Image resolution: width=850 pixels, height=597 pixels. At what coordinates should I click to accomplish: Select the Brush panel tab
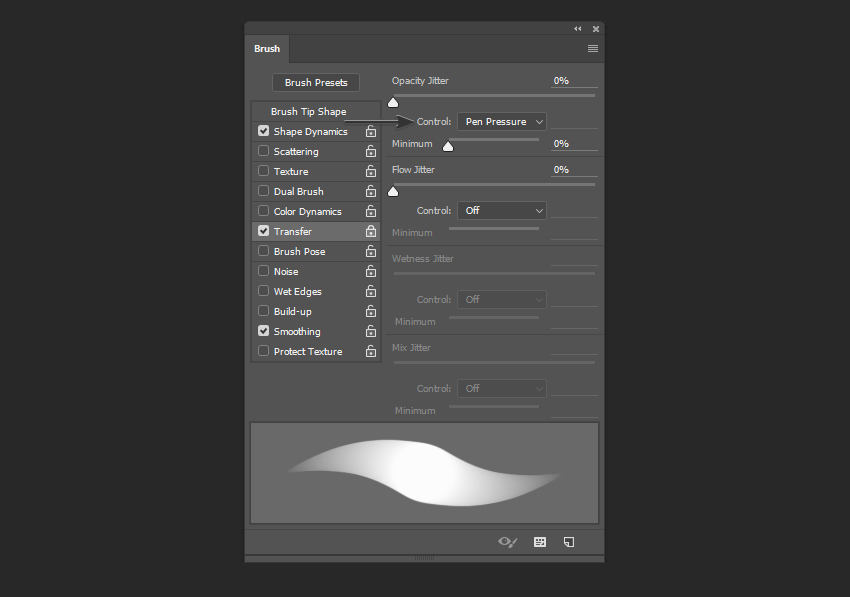click(267, 49)
